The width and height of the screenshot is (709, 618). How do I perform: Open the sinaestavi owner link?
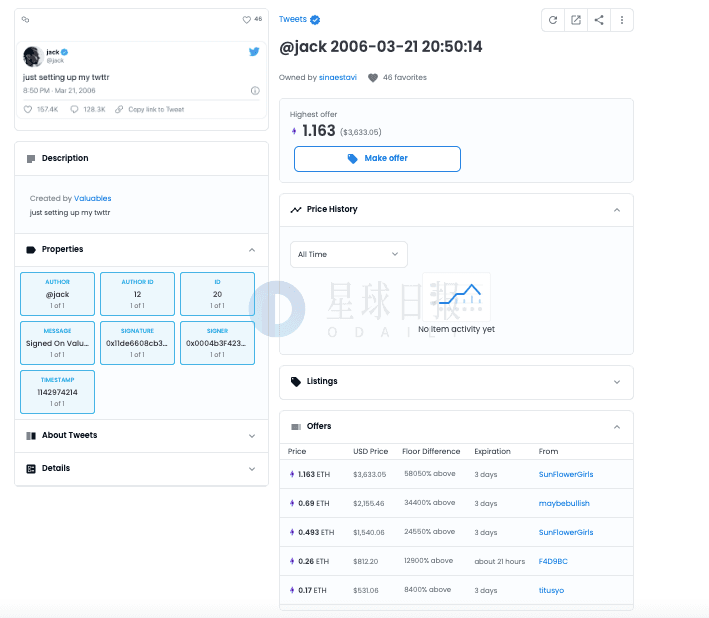(x=338, y=77)
